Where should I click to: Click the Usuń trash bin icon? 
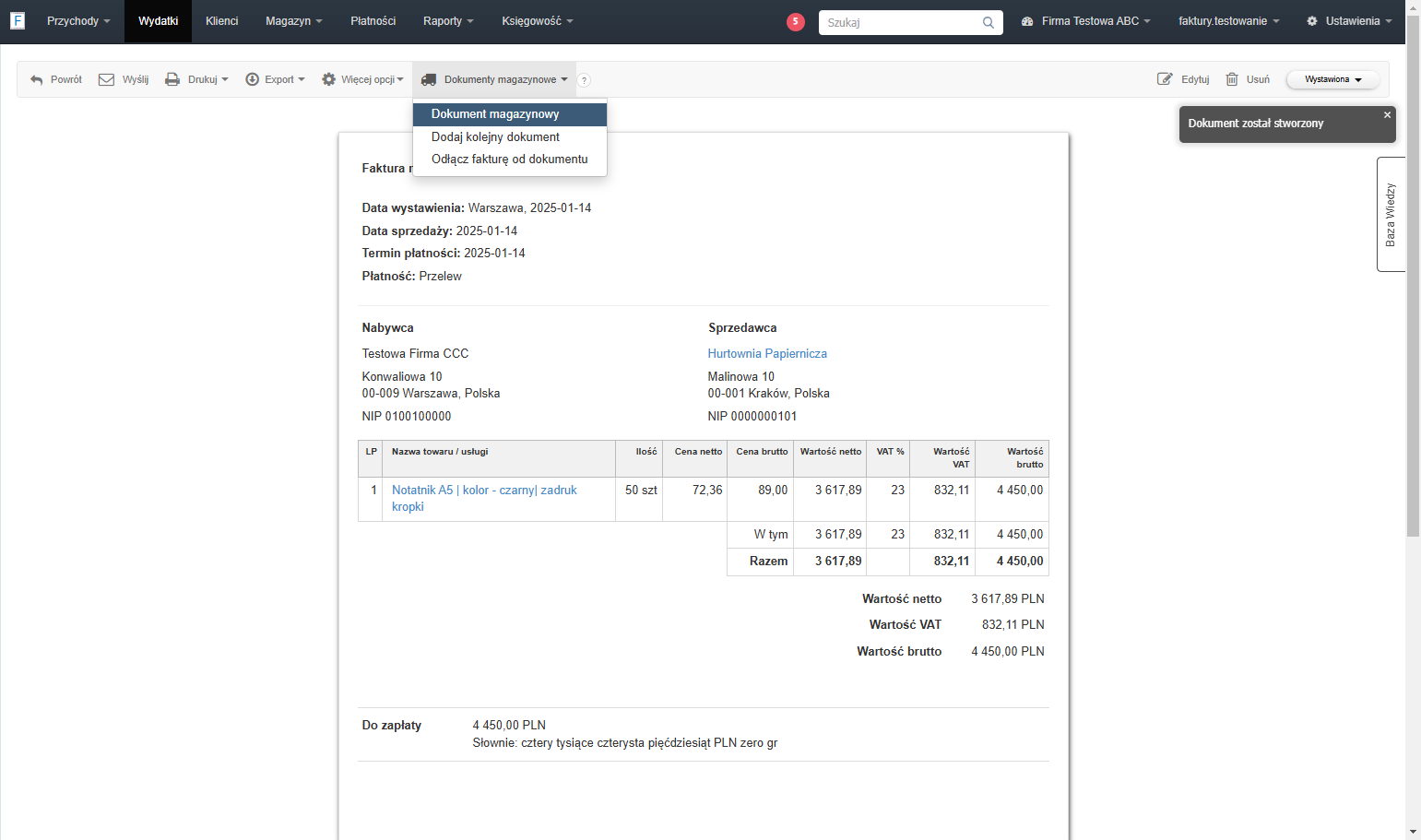click(1232, 79)
